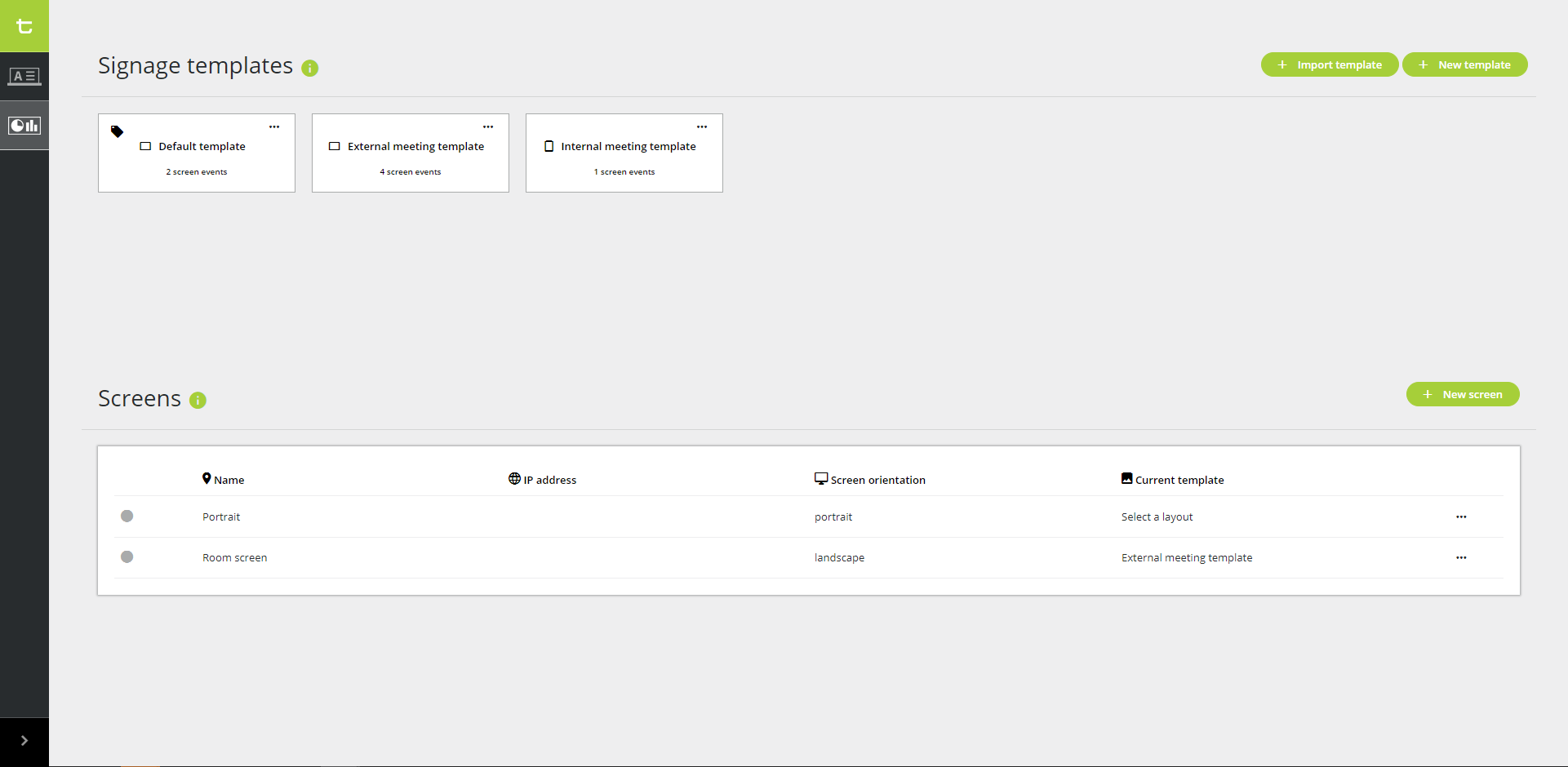Click info icon beside Signage templates

click(x=309, y=69)
